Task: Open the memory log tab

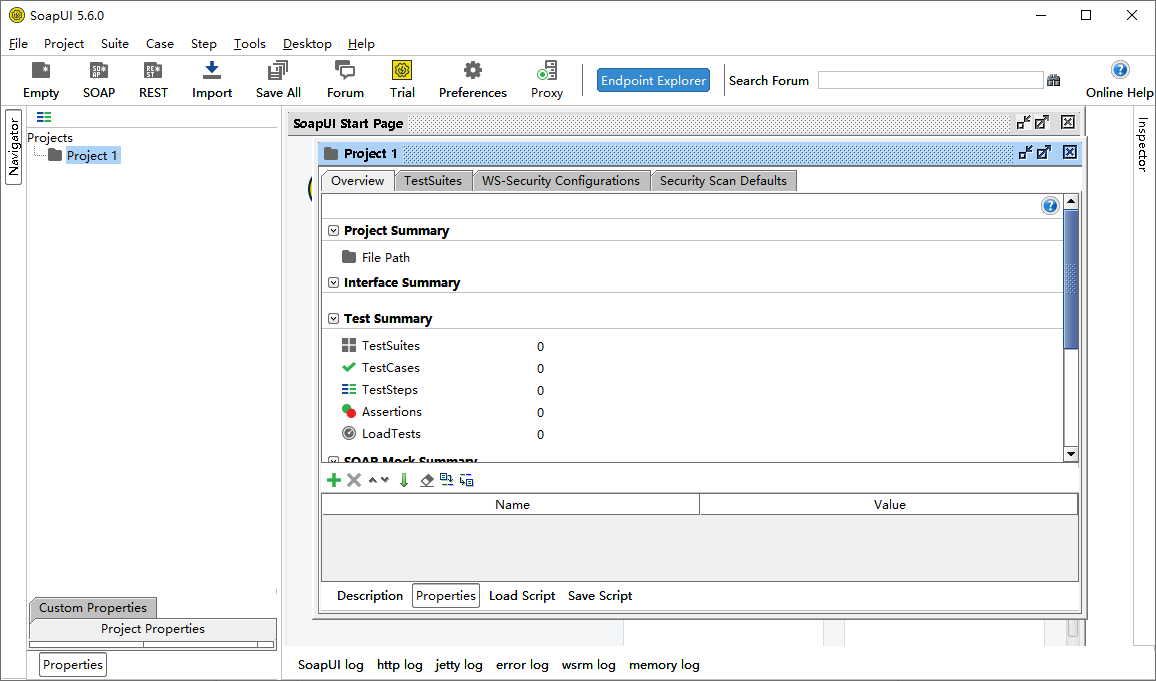Action: click(664, 665)
